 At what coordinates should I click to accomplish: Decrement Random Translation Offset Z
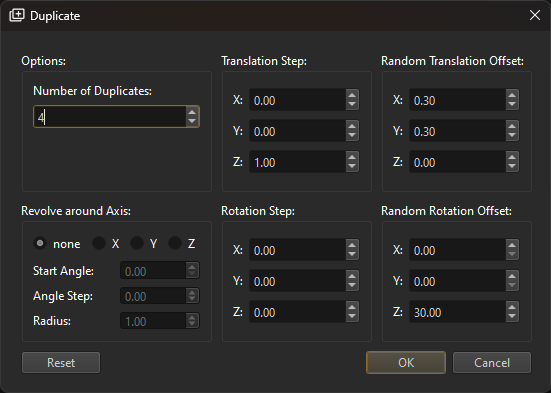tap(512, 166)
